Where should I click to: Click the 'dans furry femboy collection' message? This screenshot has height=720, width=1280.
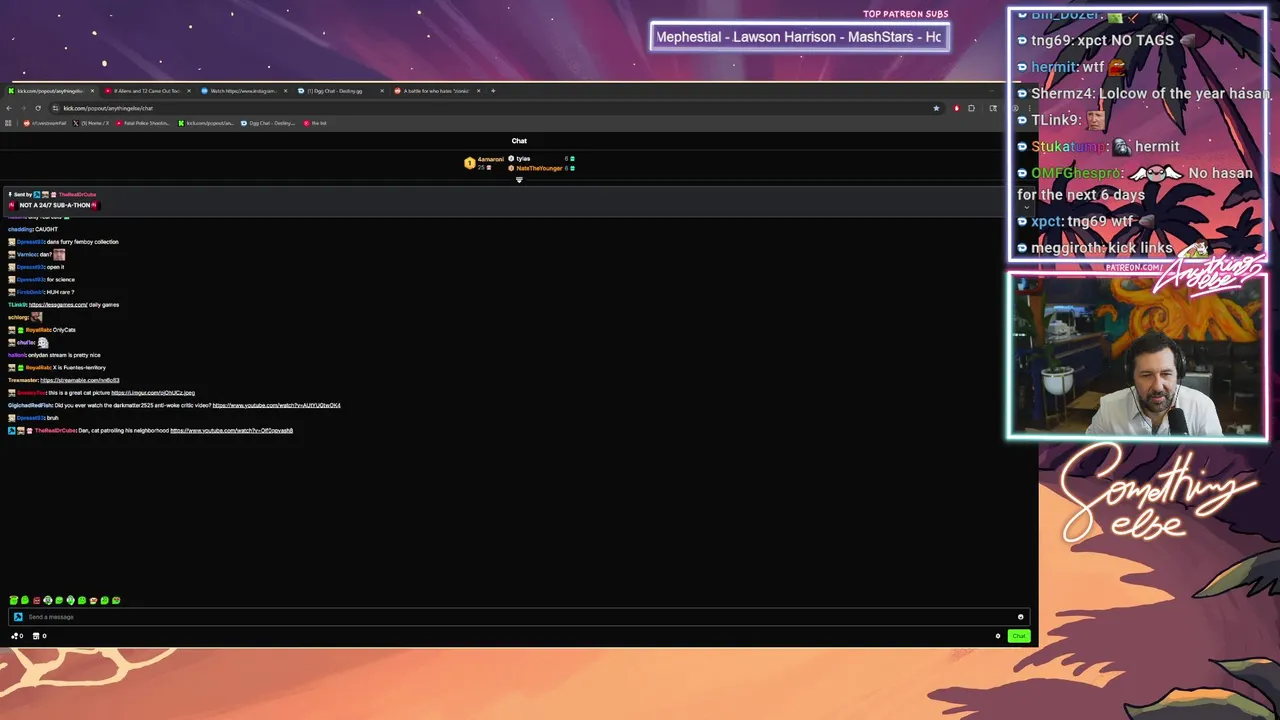click(x=82, y=242)
